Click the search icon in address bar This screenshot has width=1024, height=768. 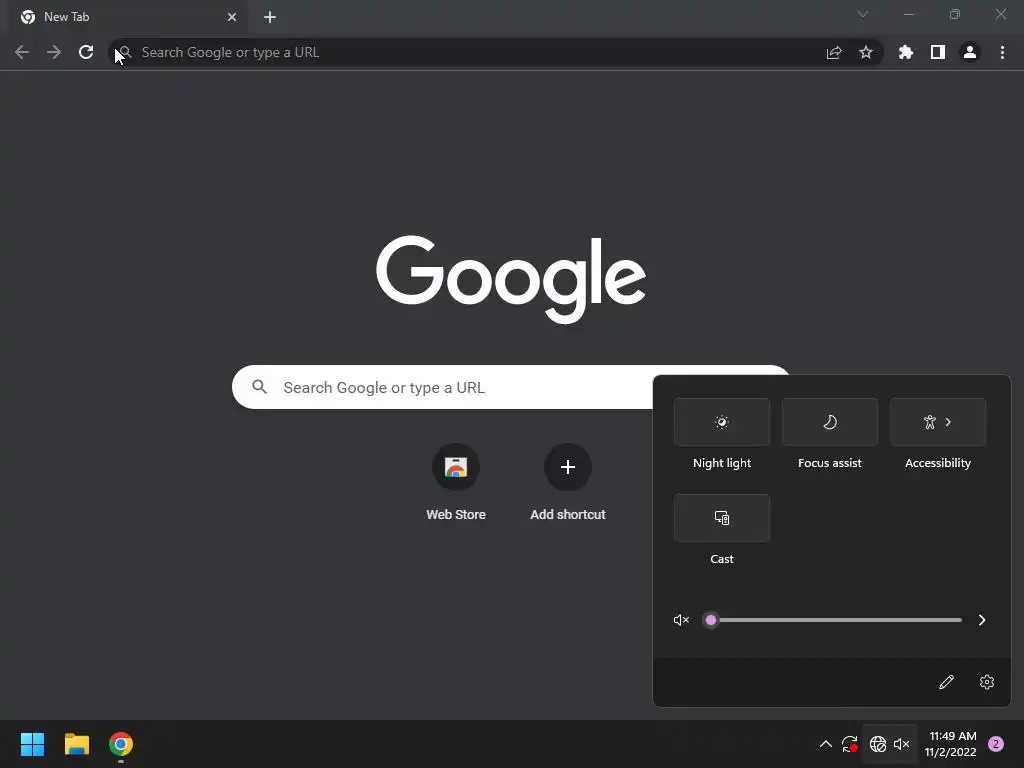tap(126, 52)
